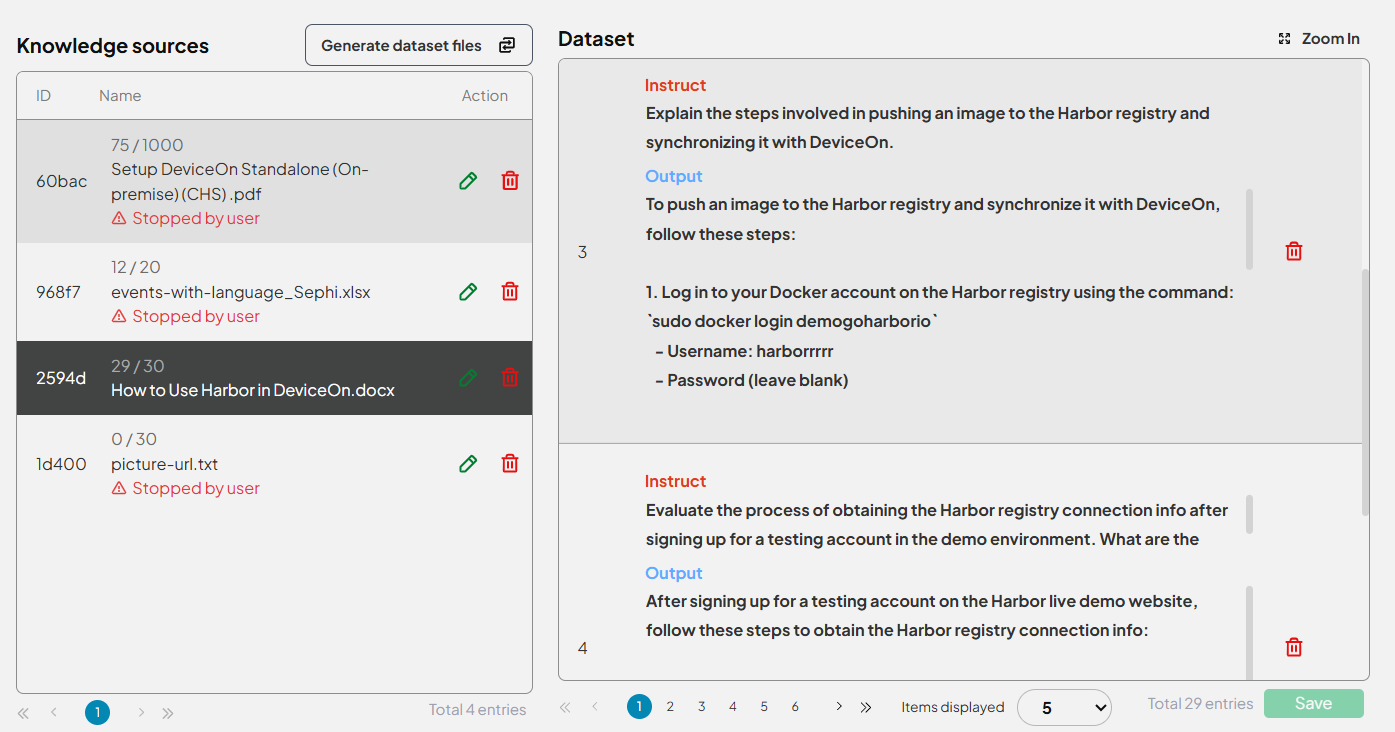Delete the picture-url.txt knowledge source
The height and width of the screenshot is (732, 1395).
(x=510, y=464)
